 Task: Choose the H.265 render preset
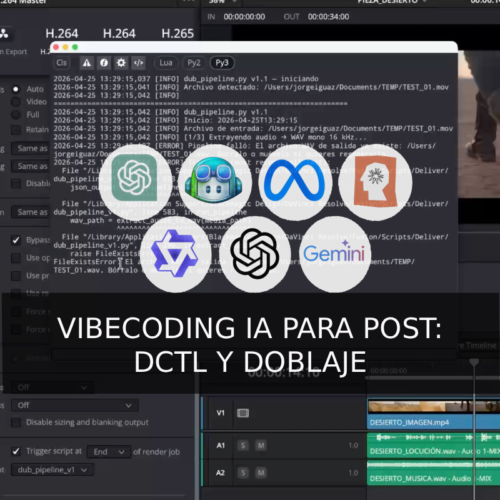point(177,33)
